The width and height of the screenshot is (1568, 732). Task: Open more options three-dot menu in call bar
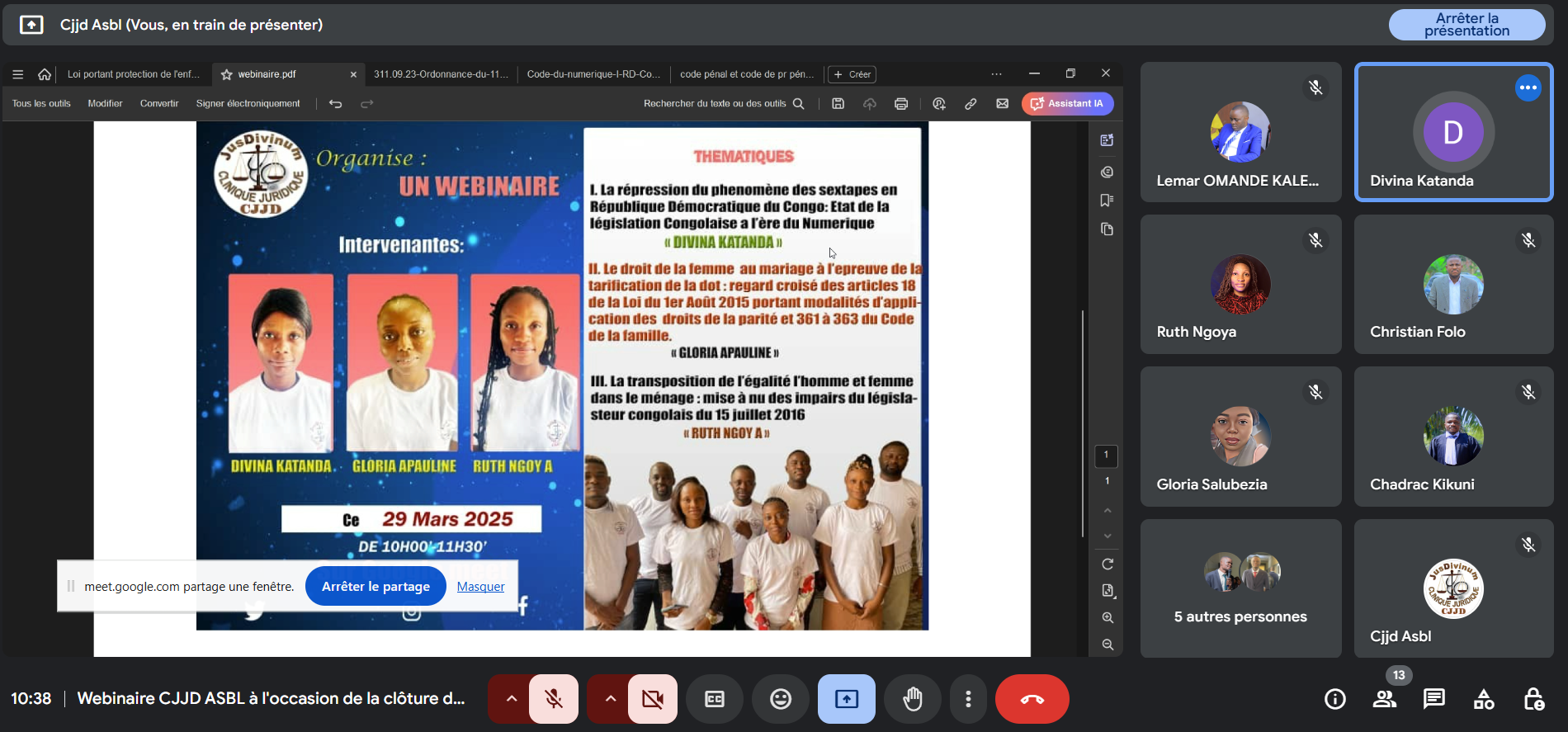coord(968,699)
